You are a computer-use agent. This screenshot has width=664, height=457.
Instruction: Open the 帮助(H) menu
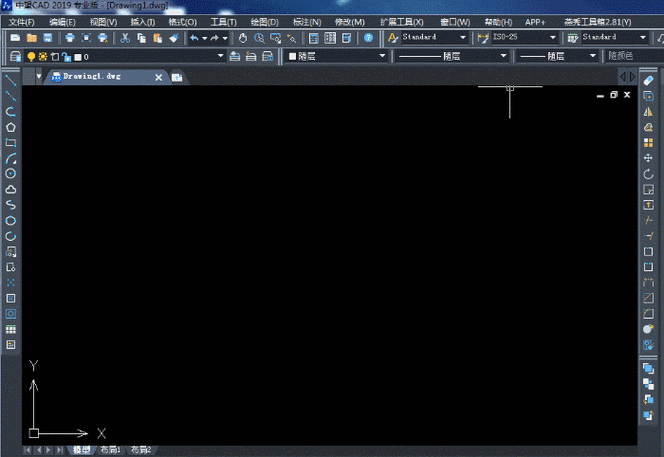point(498,22)
